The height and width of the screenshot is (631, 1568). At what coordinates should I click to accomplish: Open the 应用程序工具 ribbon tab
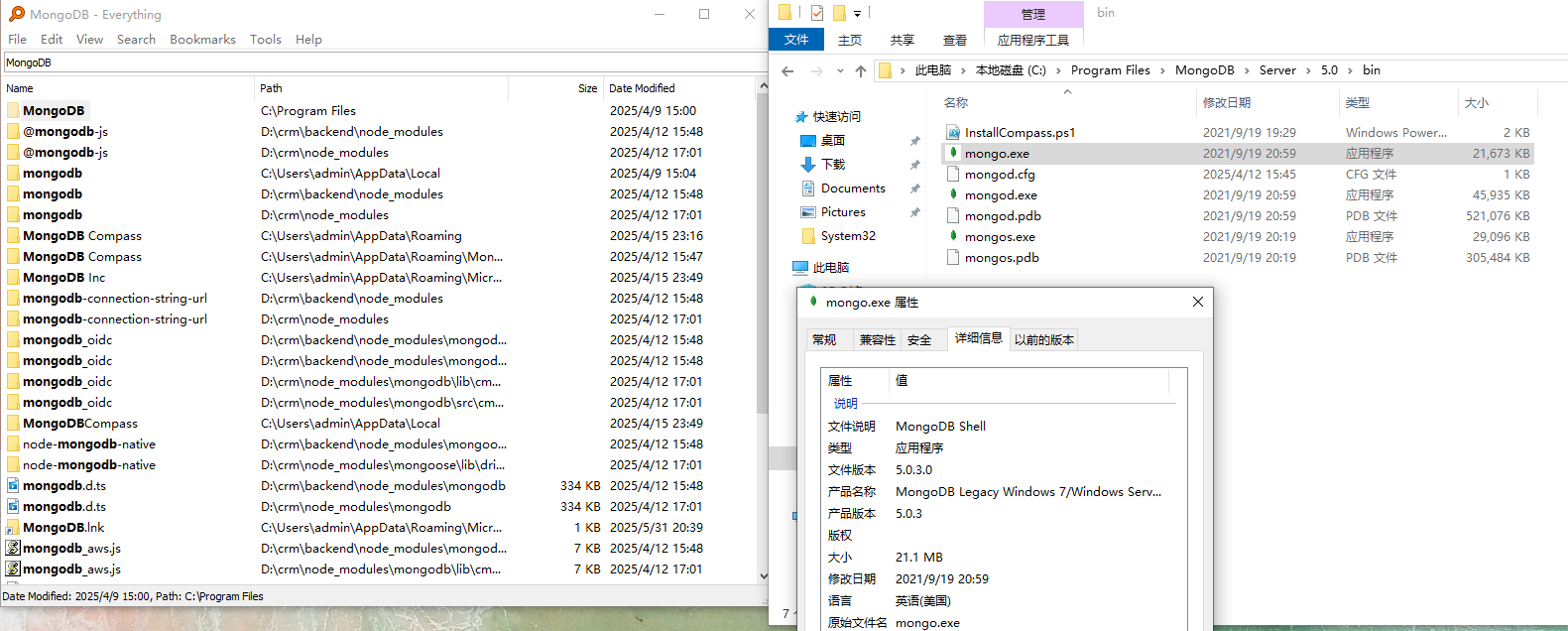[1033, 40]
